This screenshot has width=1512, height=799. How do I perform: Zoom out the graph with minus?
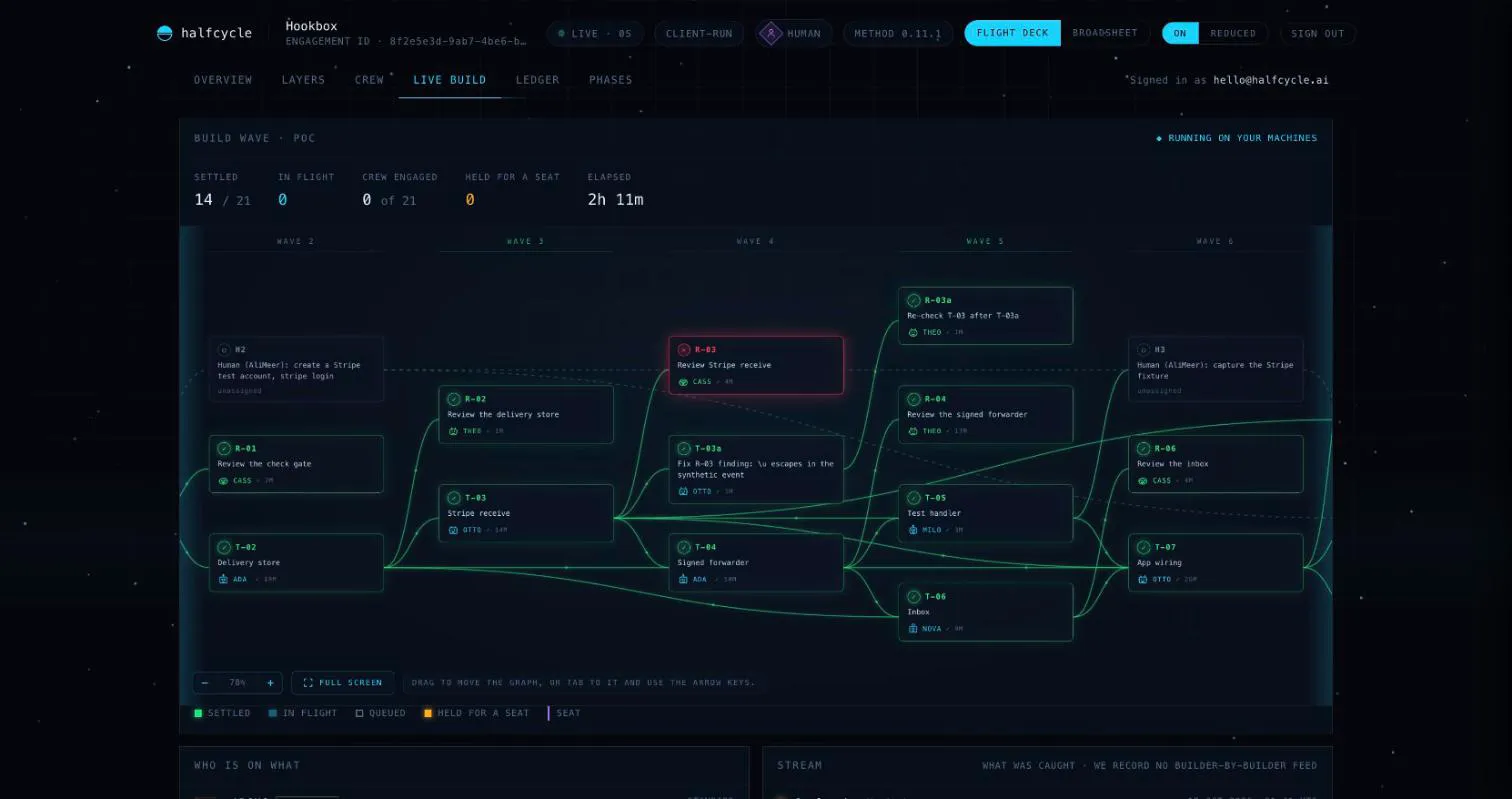(205, 683)
